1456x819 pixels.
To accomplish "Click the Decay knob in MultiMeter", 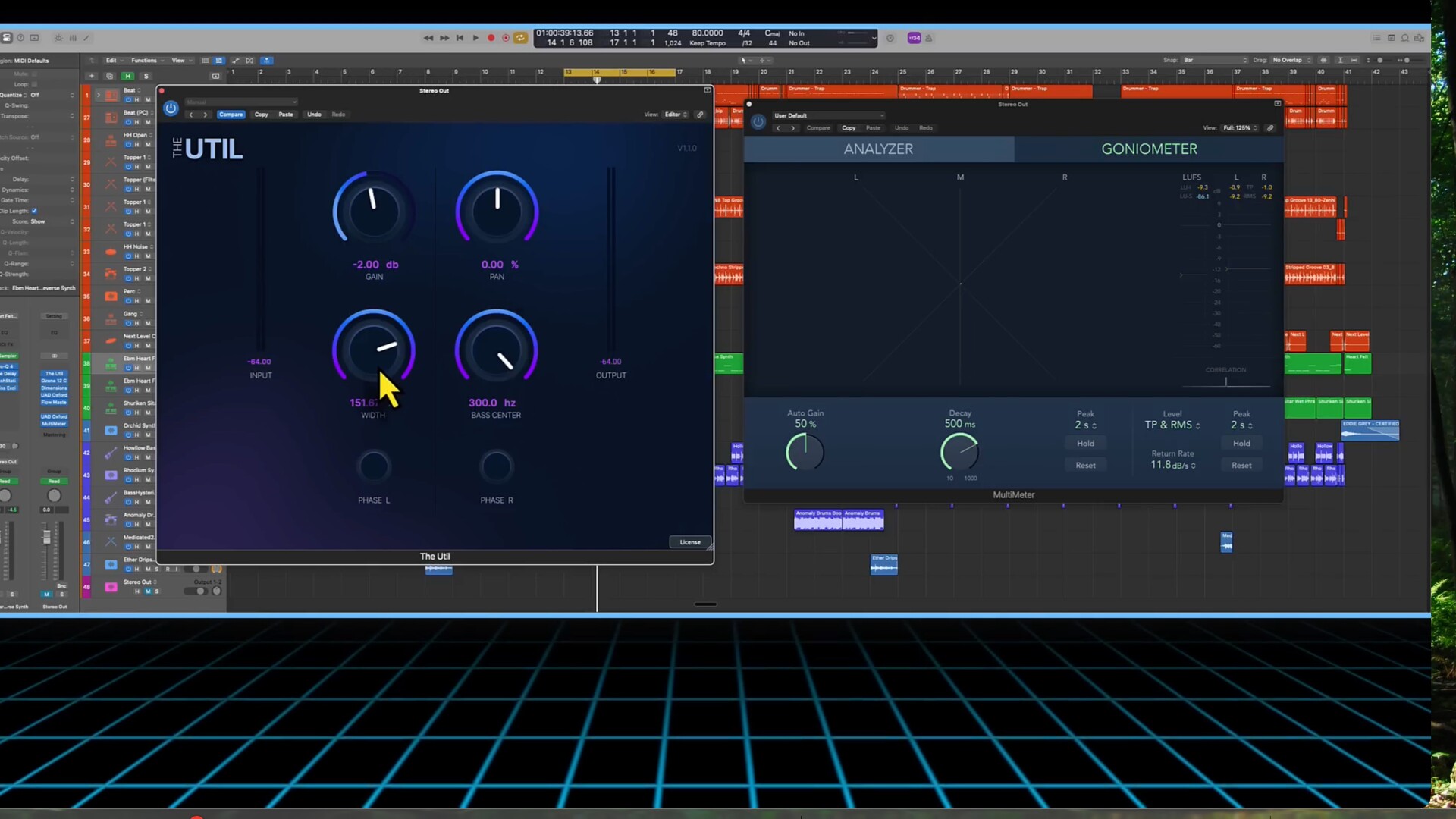I will click(959, 453).
